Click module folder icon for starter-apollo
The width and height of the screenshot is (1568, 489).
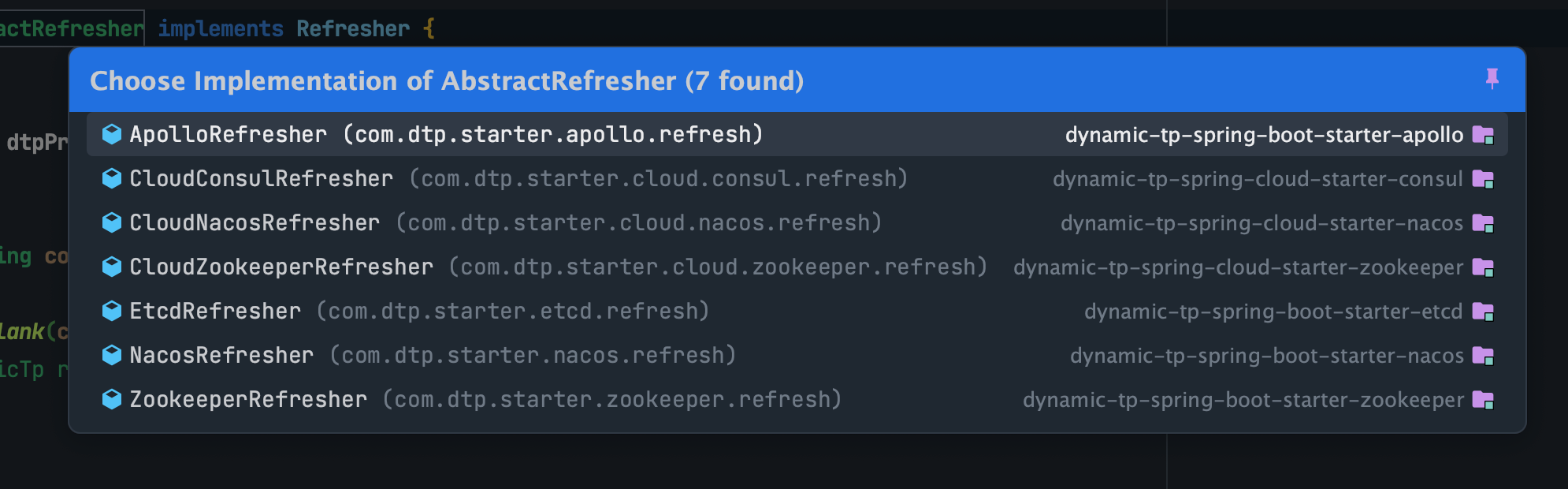pyautogui.click(x=1483, y=135)
